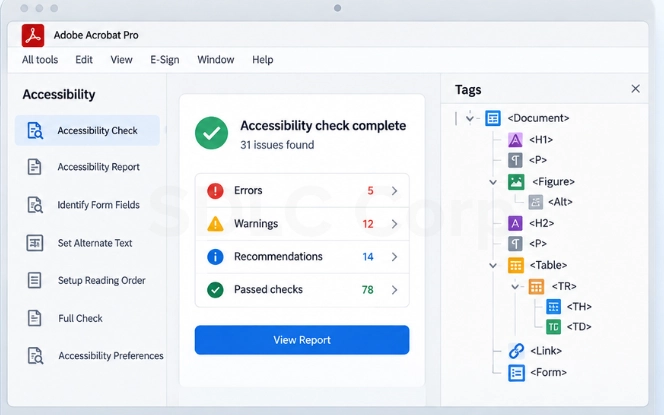
Task: Select the Form tag icon
Action: [516, 373]
